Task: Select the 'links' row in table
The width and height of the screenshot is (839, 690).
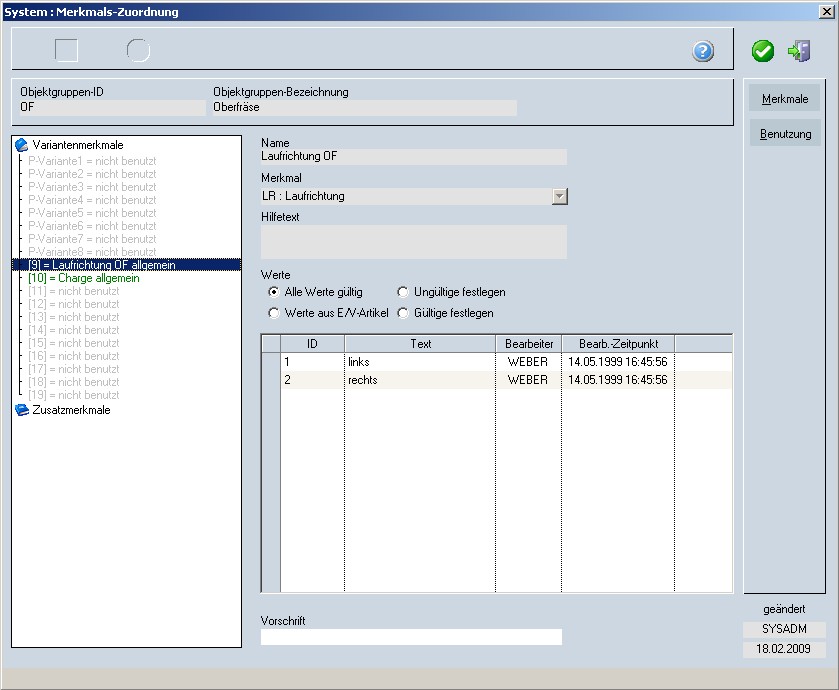Action: tap(420, 361)
